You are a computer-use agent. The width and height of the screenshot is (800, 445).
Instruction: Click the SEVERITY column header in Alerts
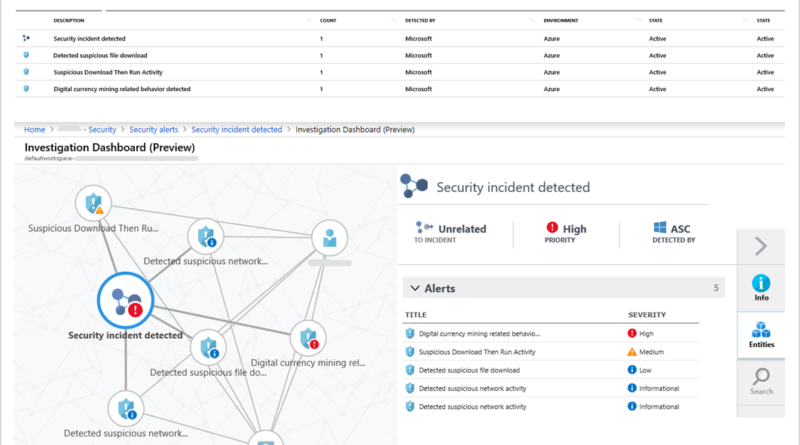click(x=646, y=315)
